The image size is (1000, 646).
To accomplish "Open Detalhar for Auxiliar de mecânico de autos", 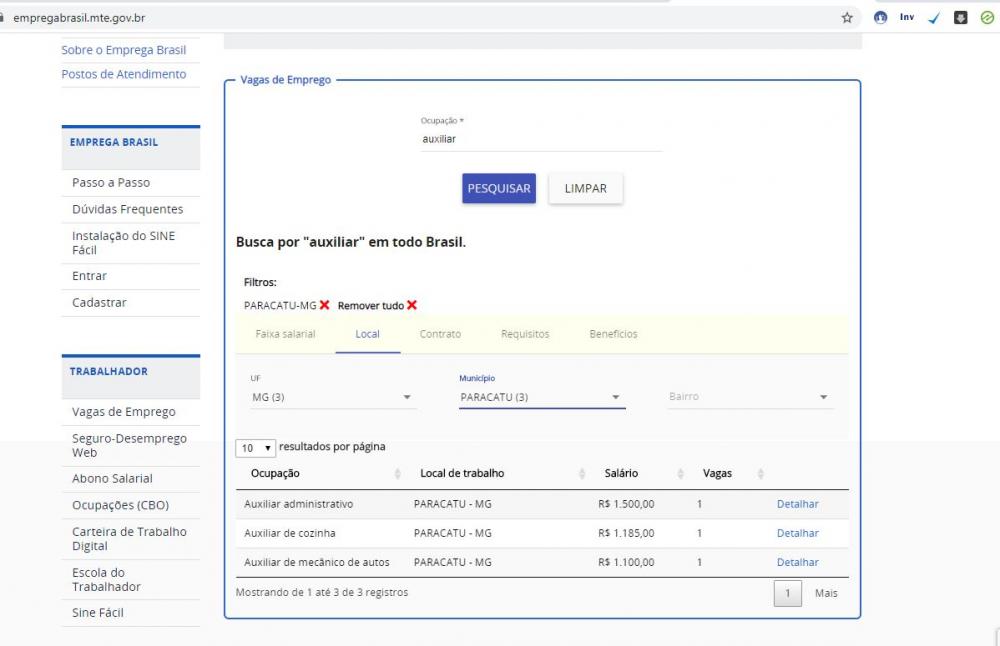I will [797, 562].
